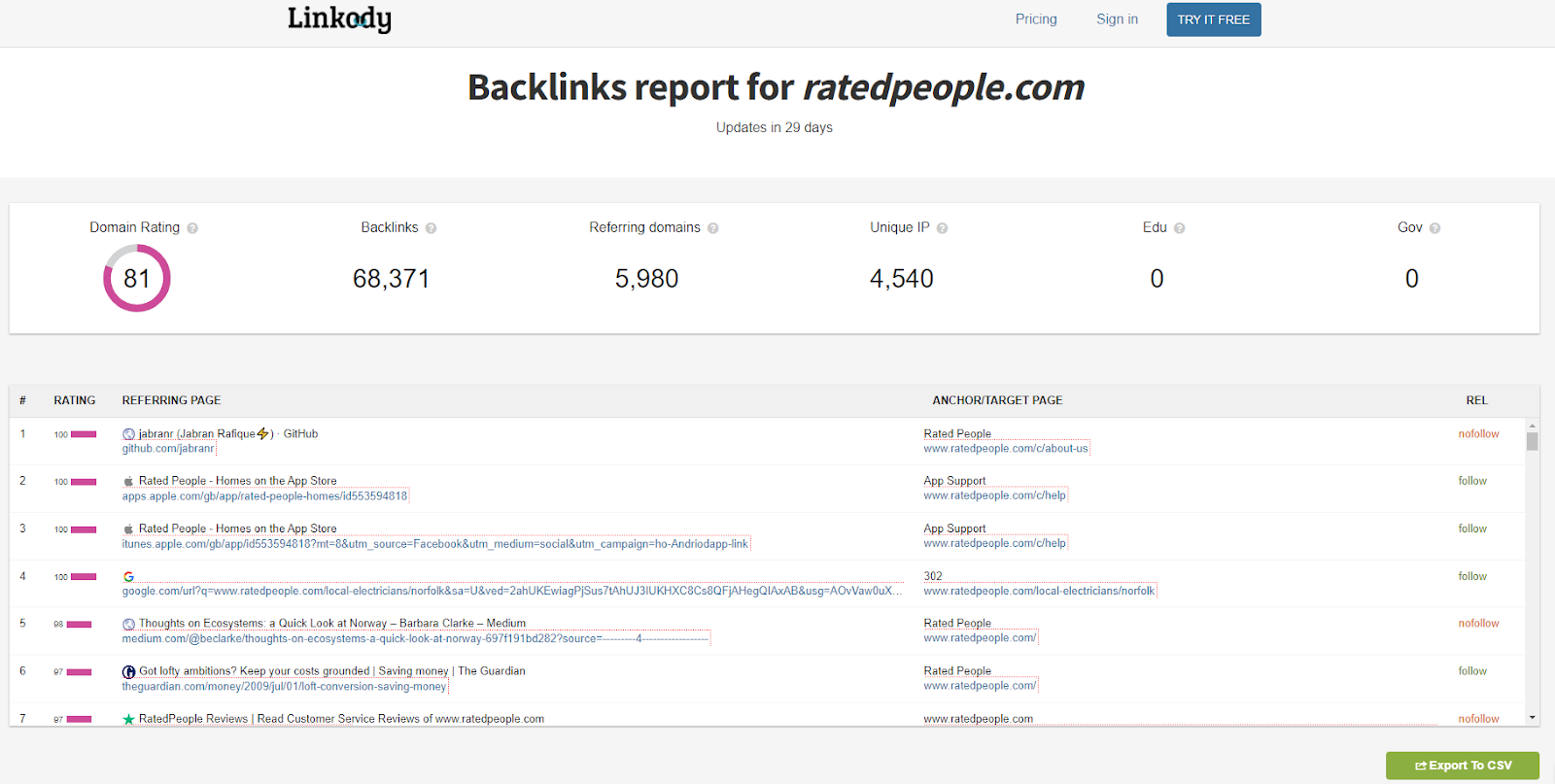1555x784 pixels.
Task: Click the Rated People anchor in row 1
Action: click(957, 434)
